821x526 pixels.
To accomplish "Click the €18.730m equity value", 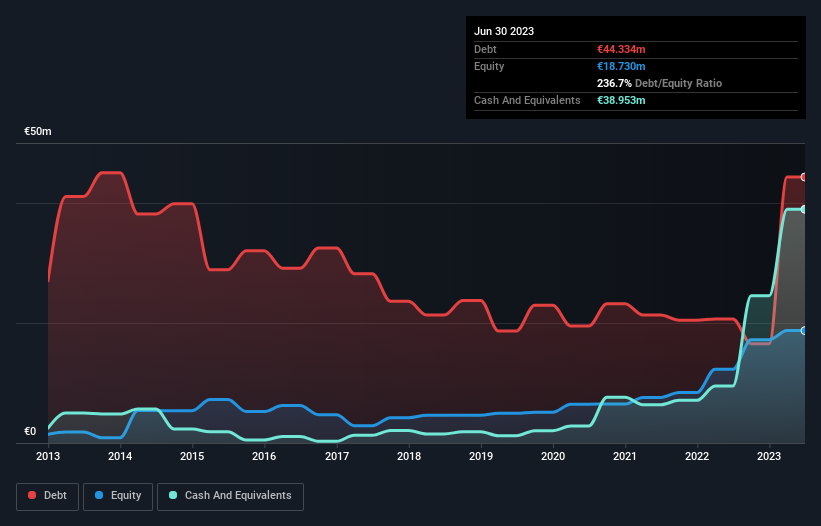I will point(621,66).
